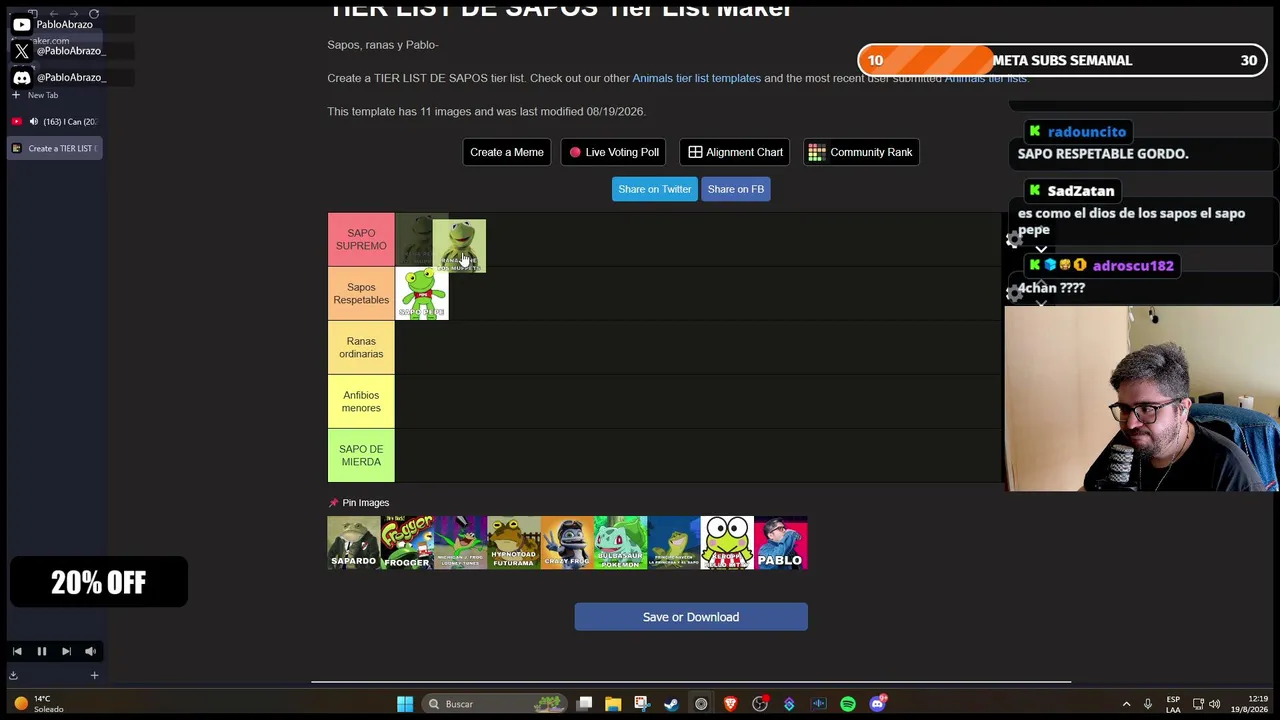Image resolution: width=1280 pixels, height=720 pixels.
Task: Pick the Michigan J. Frog image
Action: pos(460,542)
